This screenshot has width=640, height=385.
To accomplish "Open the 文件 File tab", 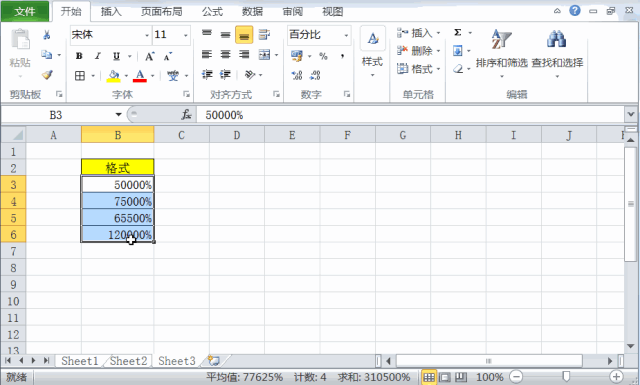I will 24,11.
